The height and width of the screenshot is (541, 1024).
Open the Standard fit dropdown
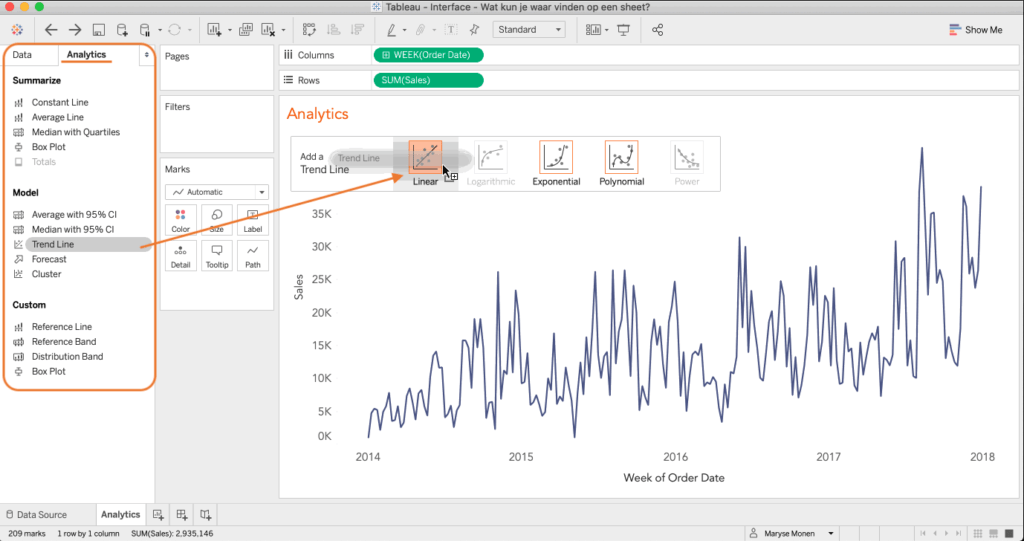529,30
